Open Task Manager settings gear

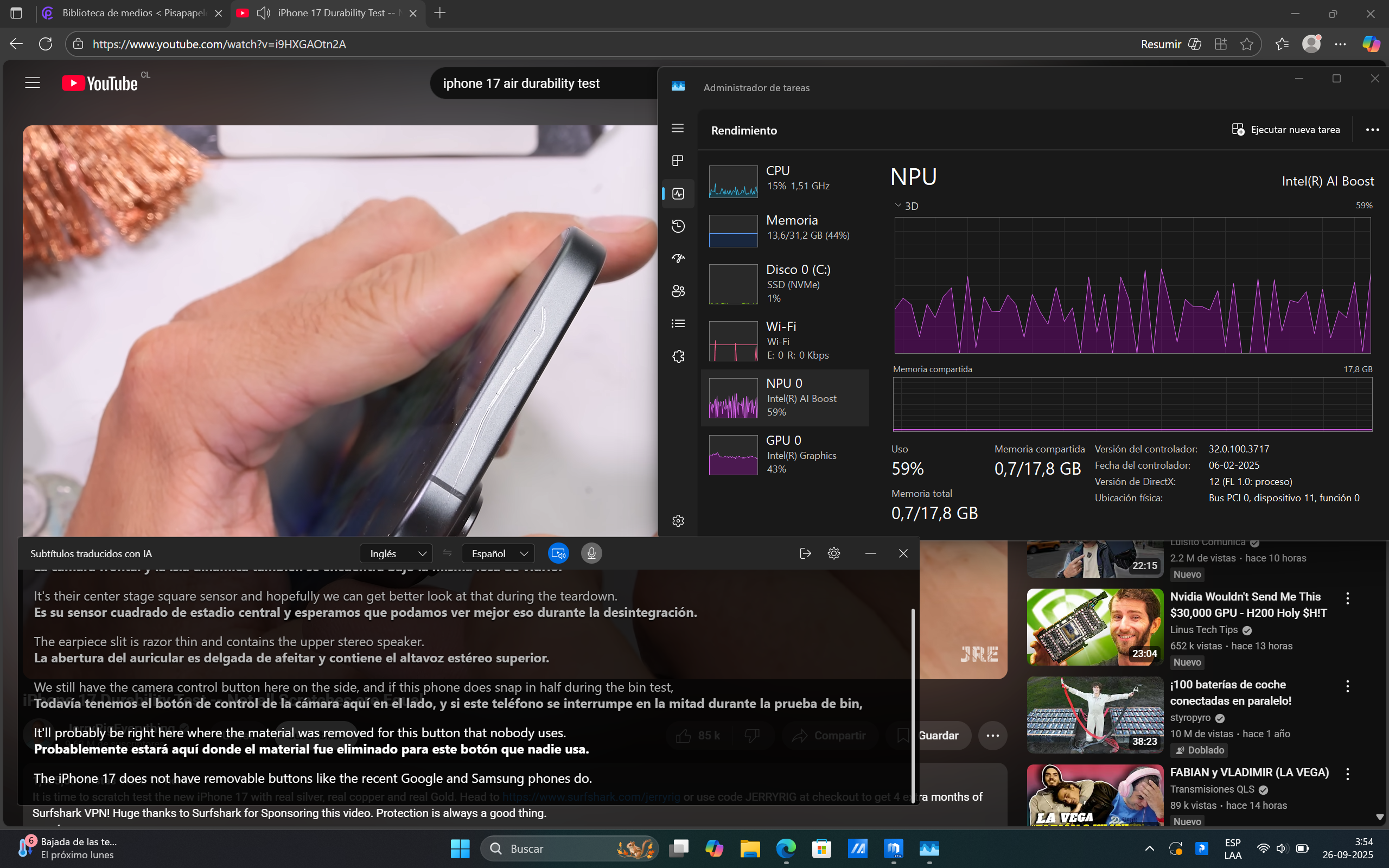pos(678,521)
